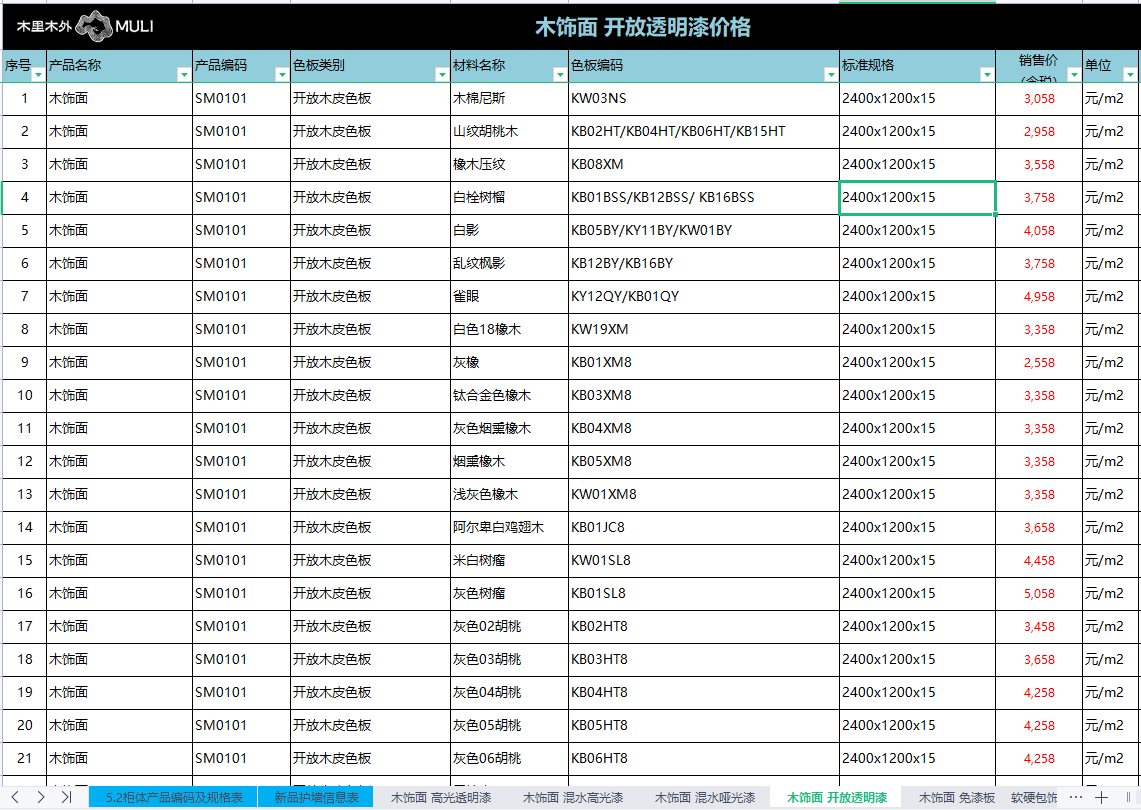Select the 5,058 price cell
1141x810 pixels.
[x=1038, y=594]
